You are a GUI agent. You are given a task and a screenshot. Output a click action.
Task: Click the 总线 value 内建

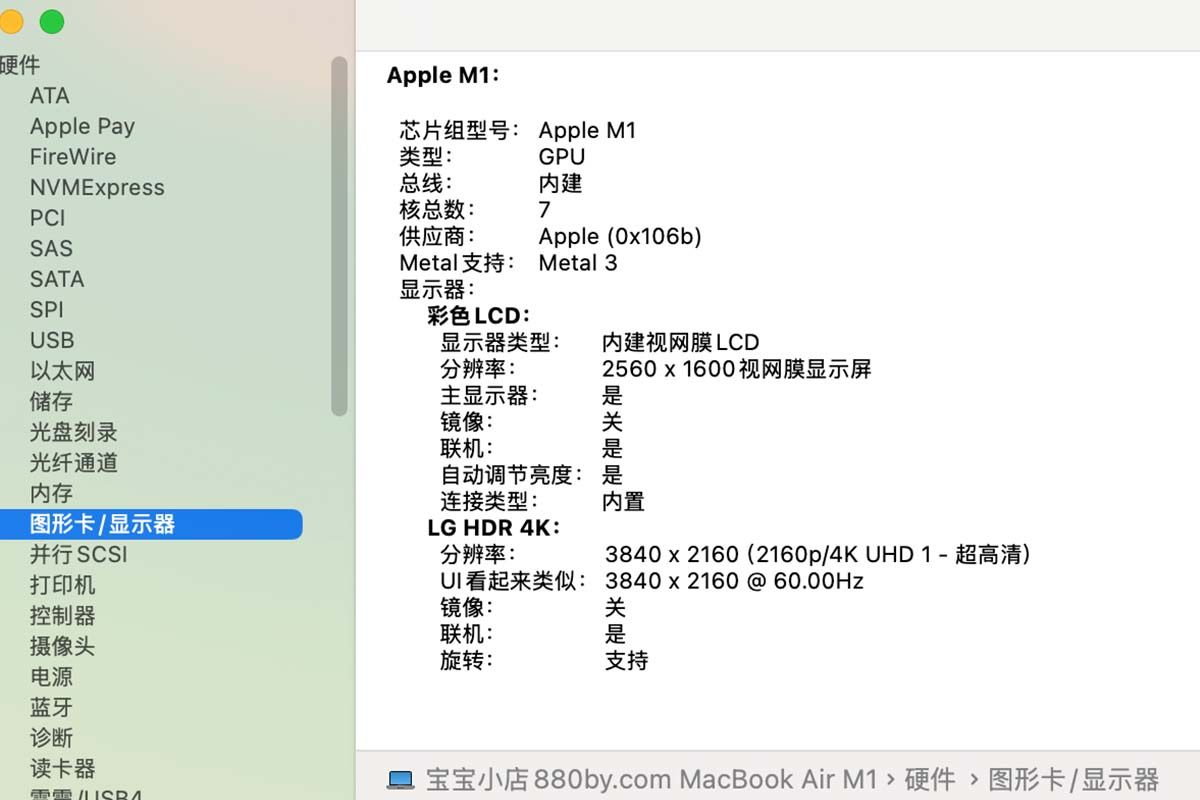coord(560,184)
